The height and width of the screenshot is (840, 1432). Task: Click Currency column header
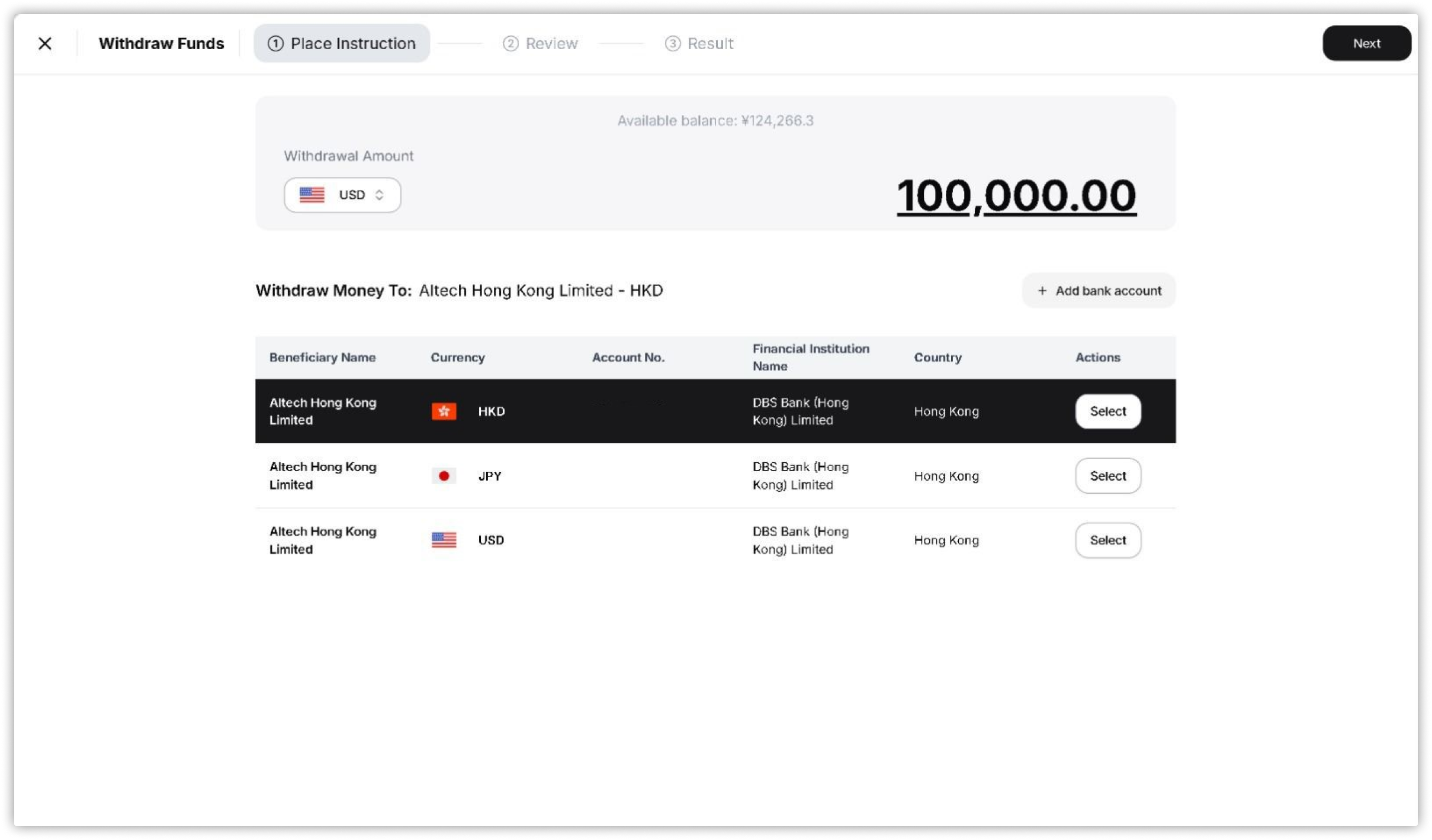tap(457, 357)
